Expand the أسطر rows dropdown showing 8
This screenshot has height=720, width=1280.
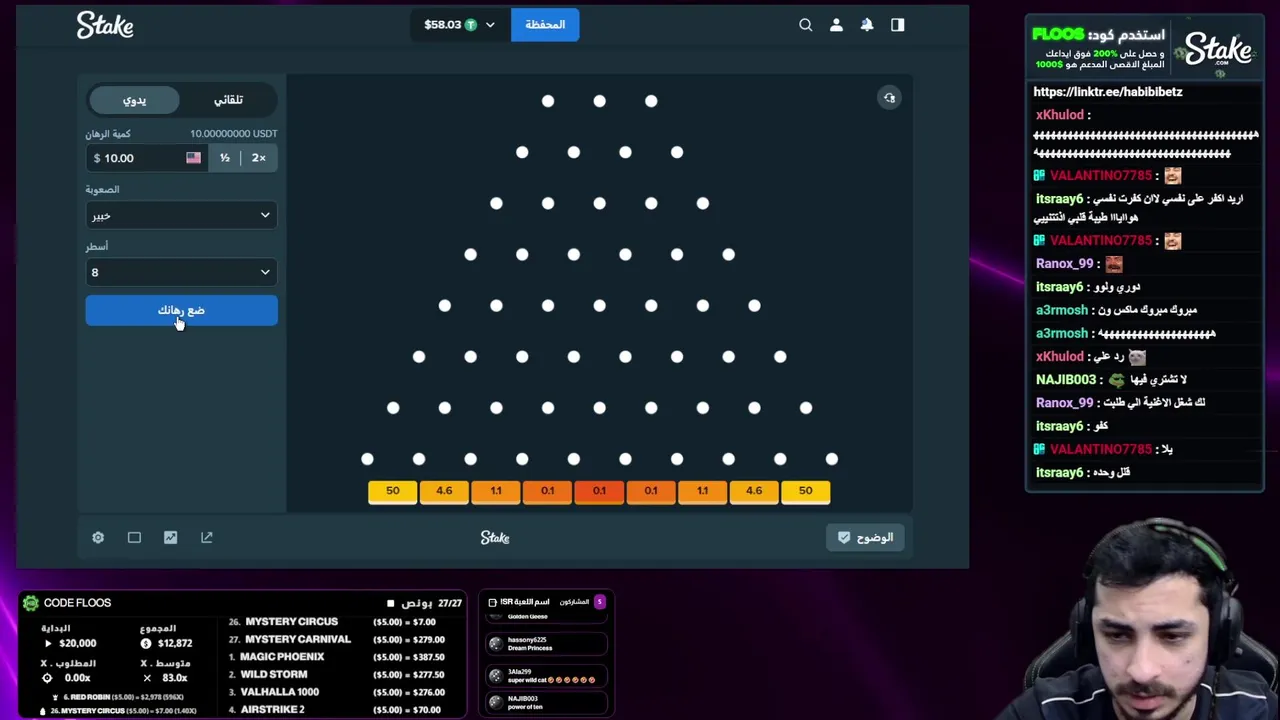181,272
